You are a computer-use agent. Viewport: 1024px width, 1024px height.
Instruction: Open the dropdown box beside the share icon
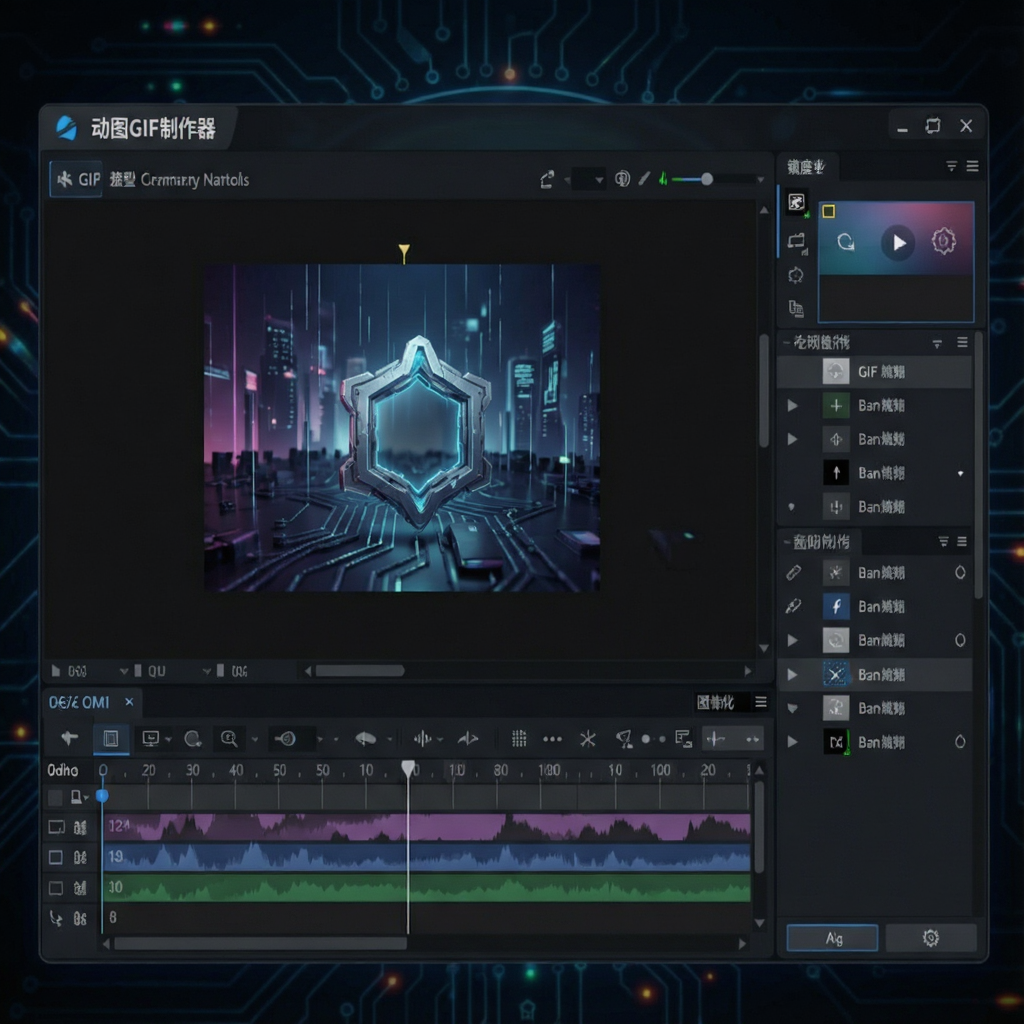(588, 179)
